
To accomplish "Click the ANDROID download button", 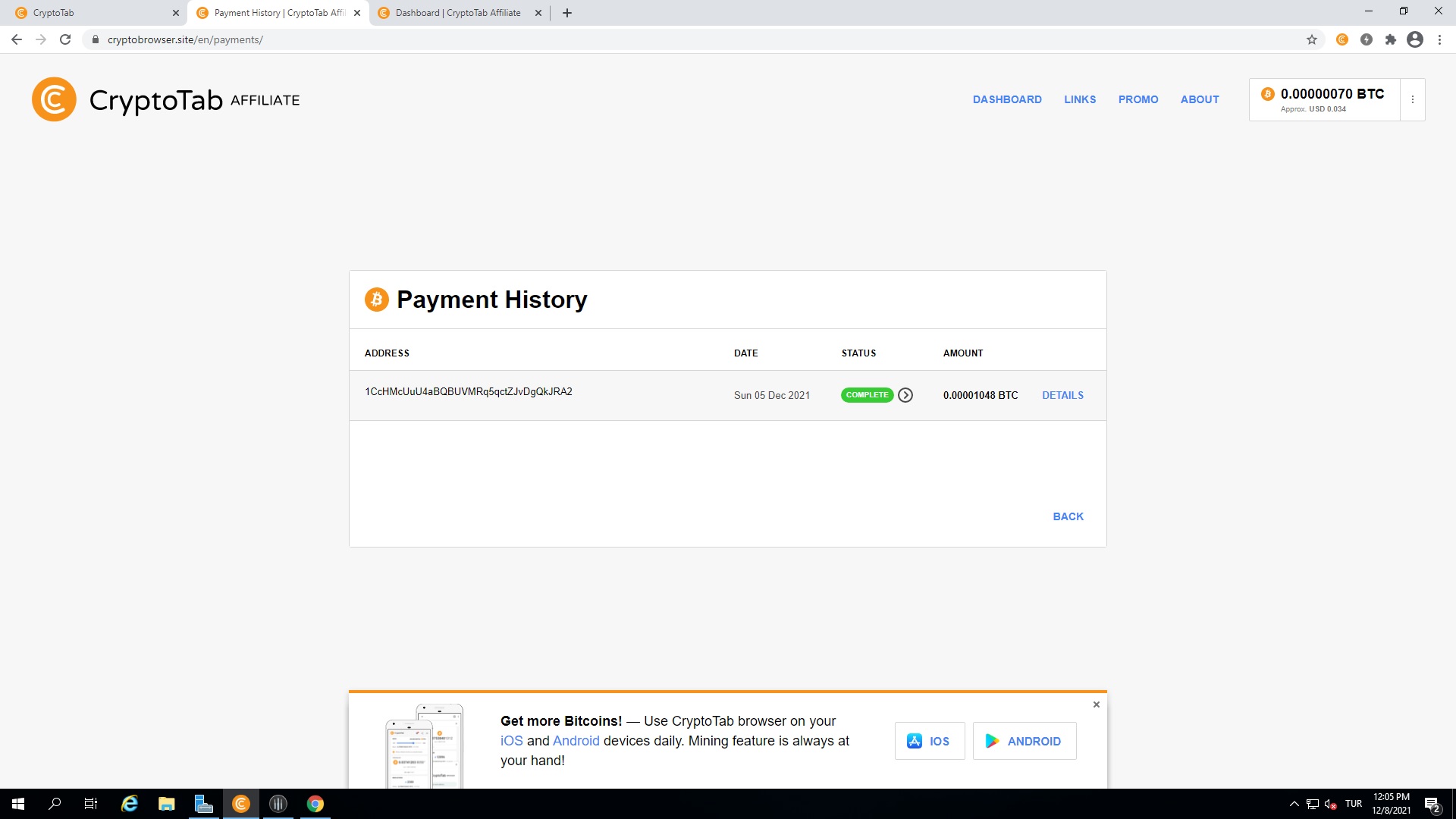I will [1025, 741].
